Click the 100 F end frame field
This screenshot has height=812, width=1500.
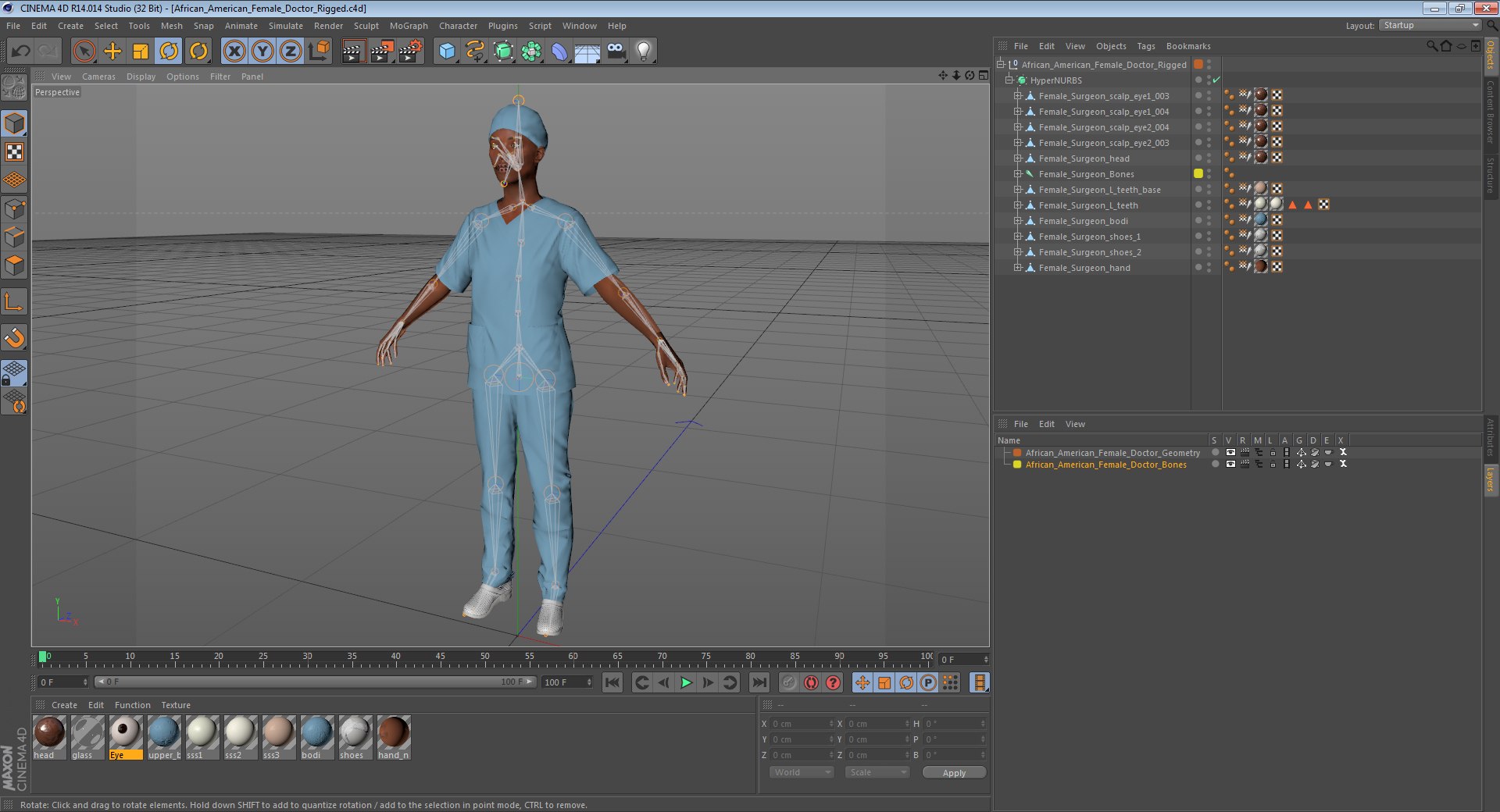[x=568, y=682]
